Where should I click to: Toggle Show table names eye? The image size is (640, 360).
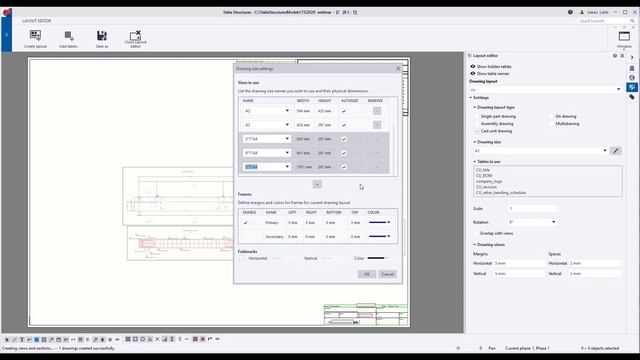473,73
